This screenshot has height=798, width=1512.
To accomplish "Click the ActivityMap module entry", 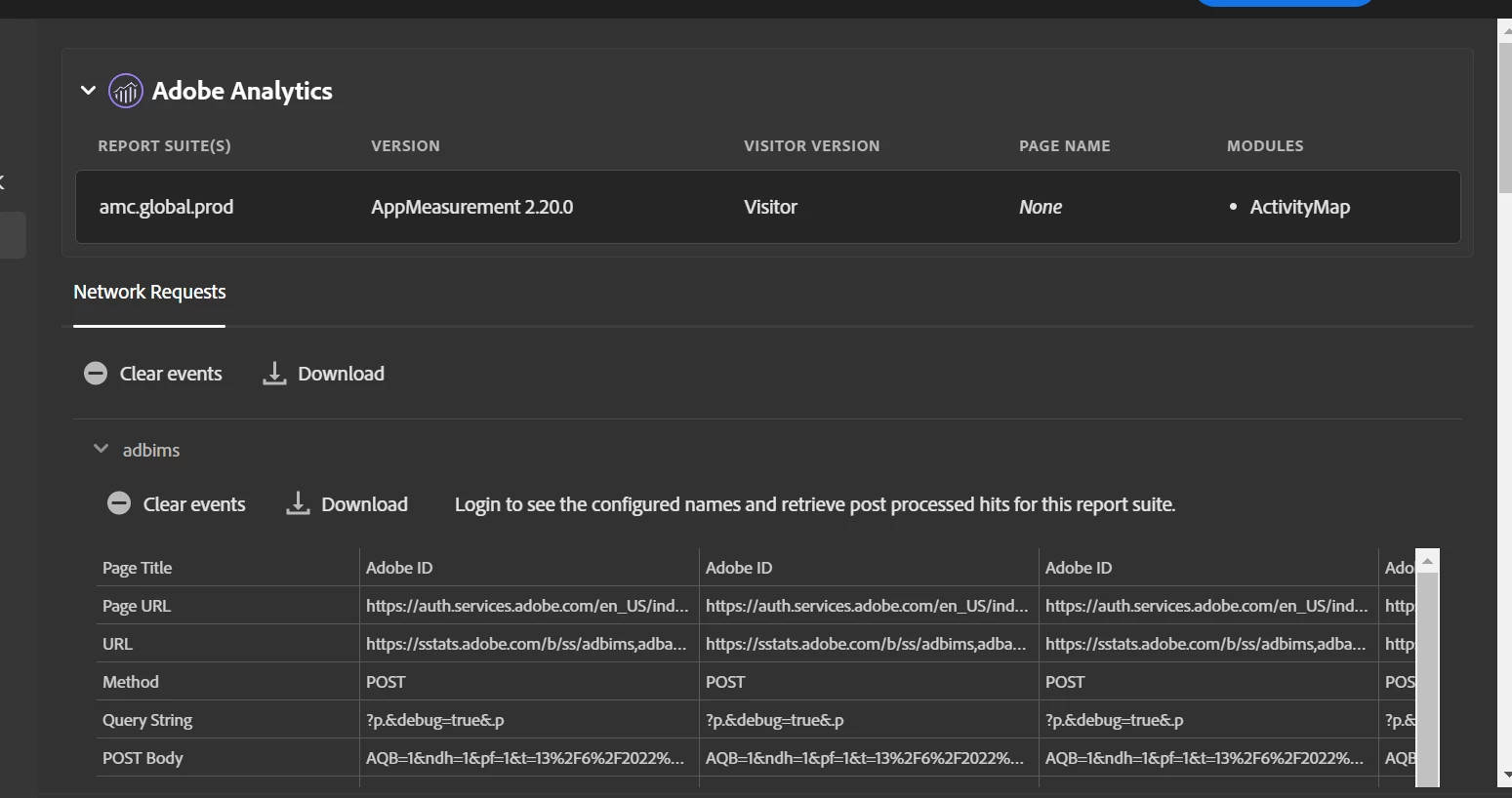I will pos(1299,207).
